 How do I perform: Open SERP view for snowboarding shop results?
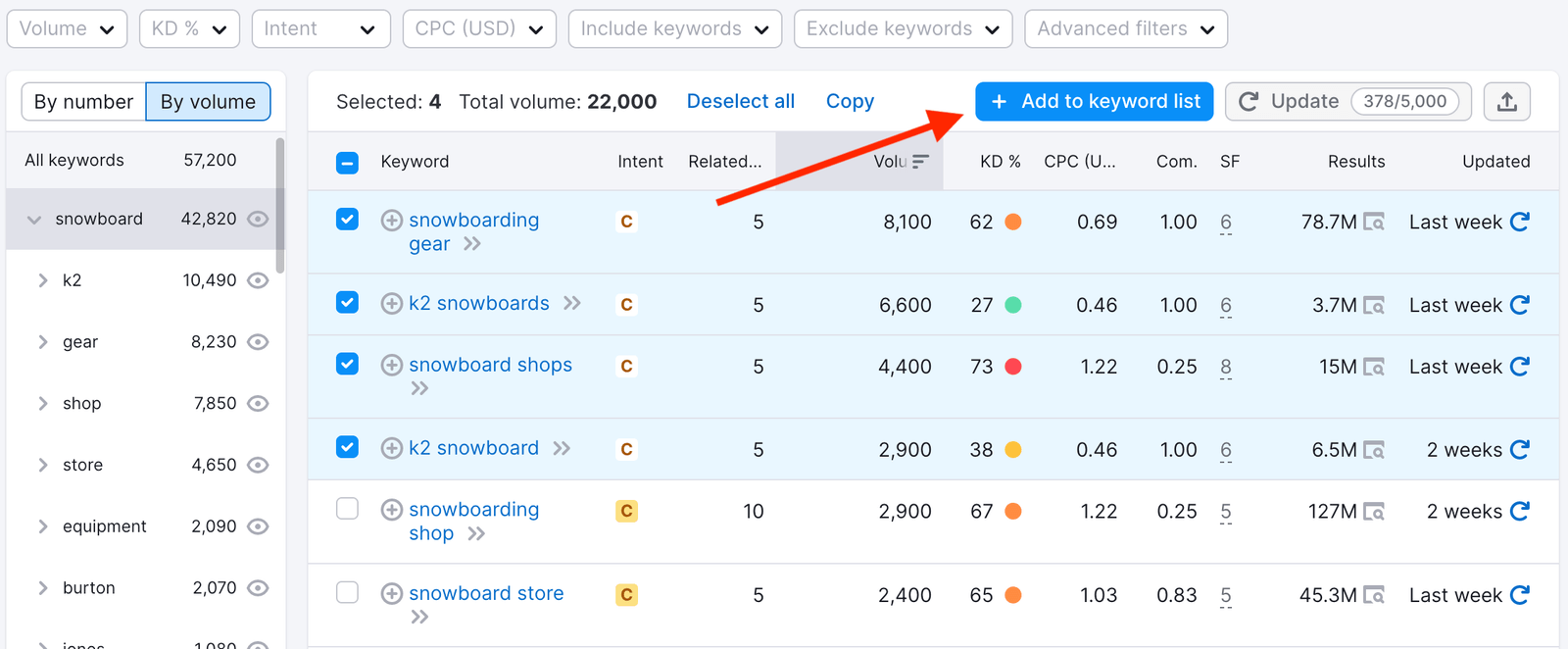(x=1374, y=512)
